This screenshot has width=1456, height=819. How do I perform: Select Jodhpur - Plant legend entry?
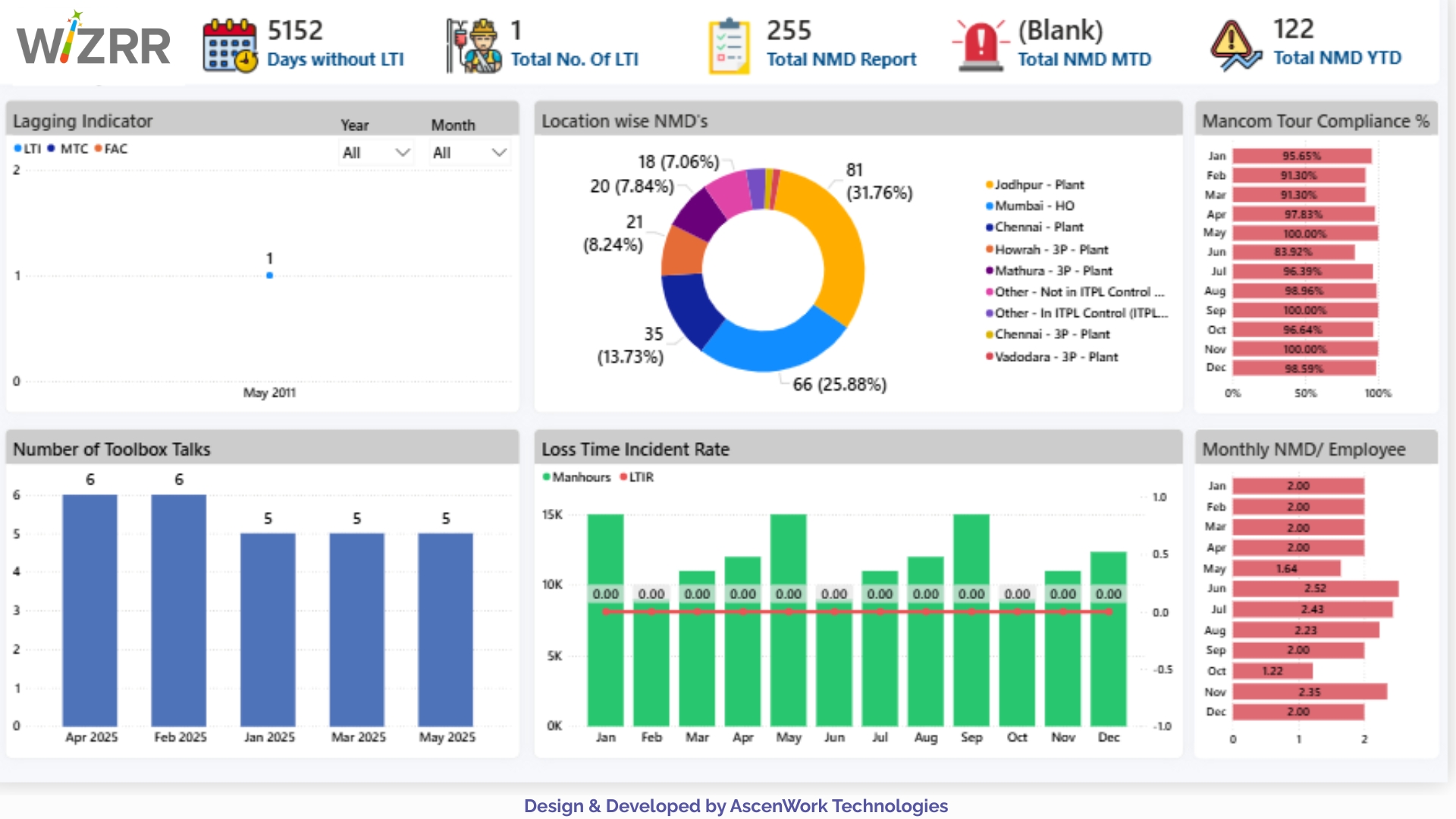click(1039, 185)
